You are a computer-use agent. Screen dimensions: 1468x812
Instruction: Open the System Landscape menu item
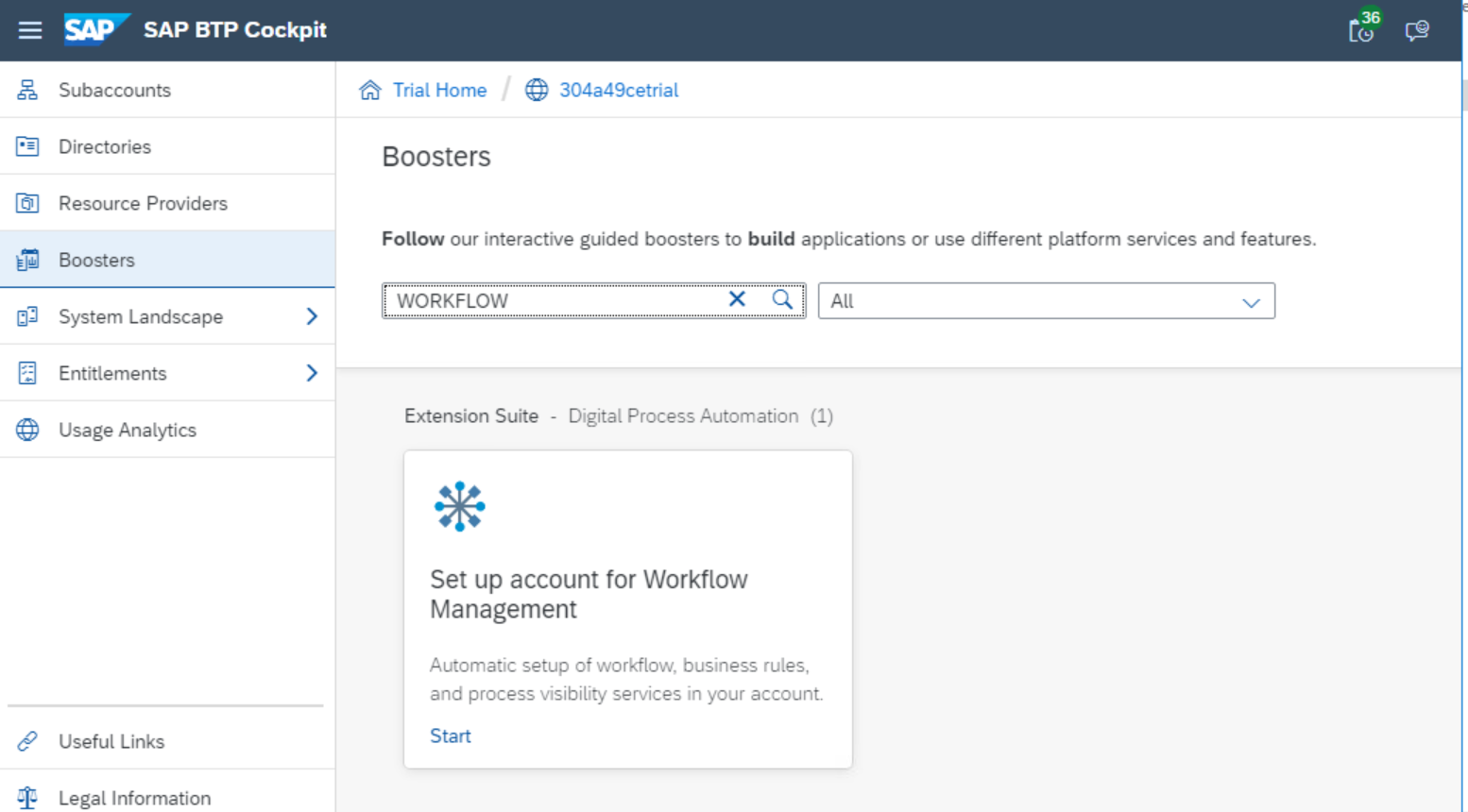[x=167, y=316]
